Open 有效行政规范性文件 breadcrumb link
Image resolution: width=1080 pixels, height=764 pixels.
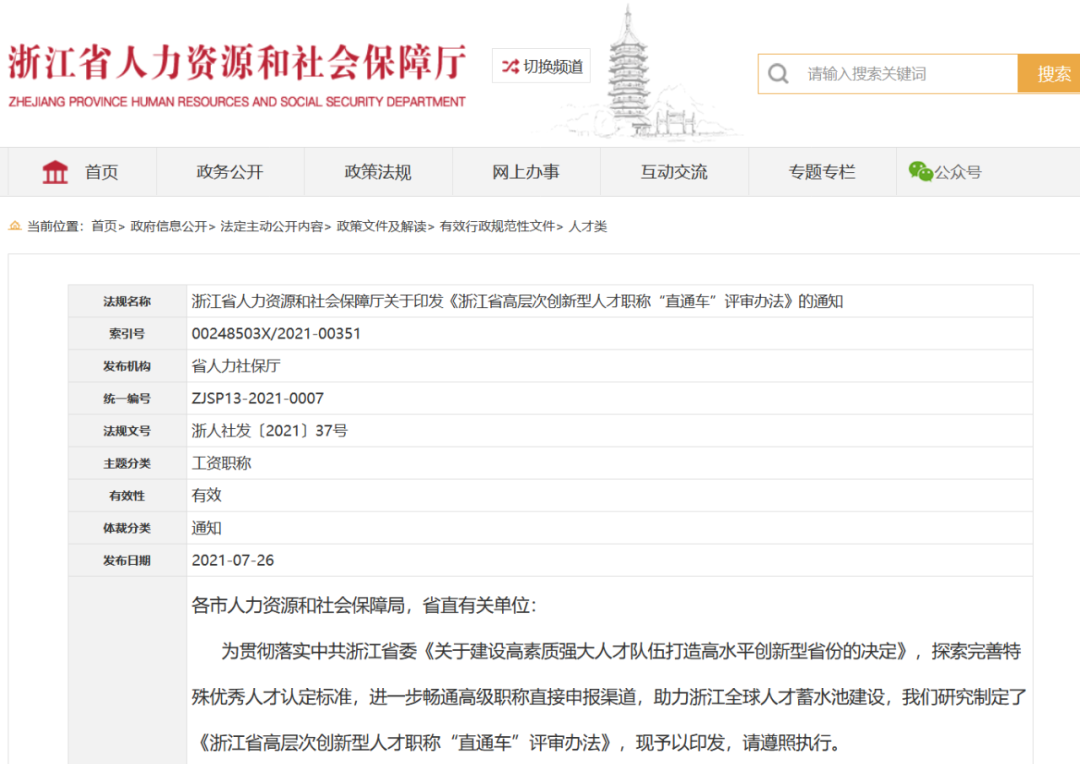tap(497, 226)
